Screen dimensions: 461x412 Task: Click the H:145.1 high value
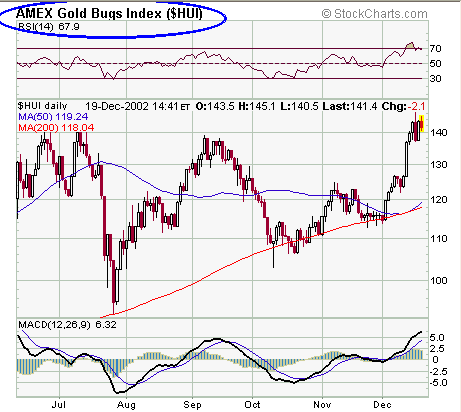pyautogui.click(x=257, y=106)
